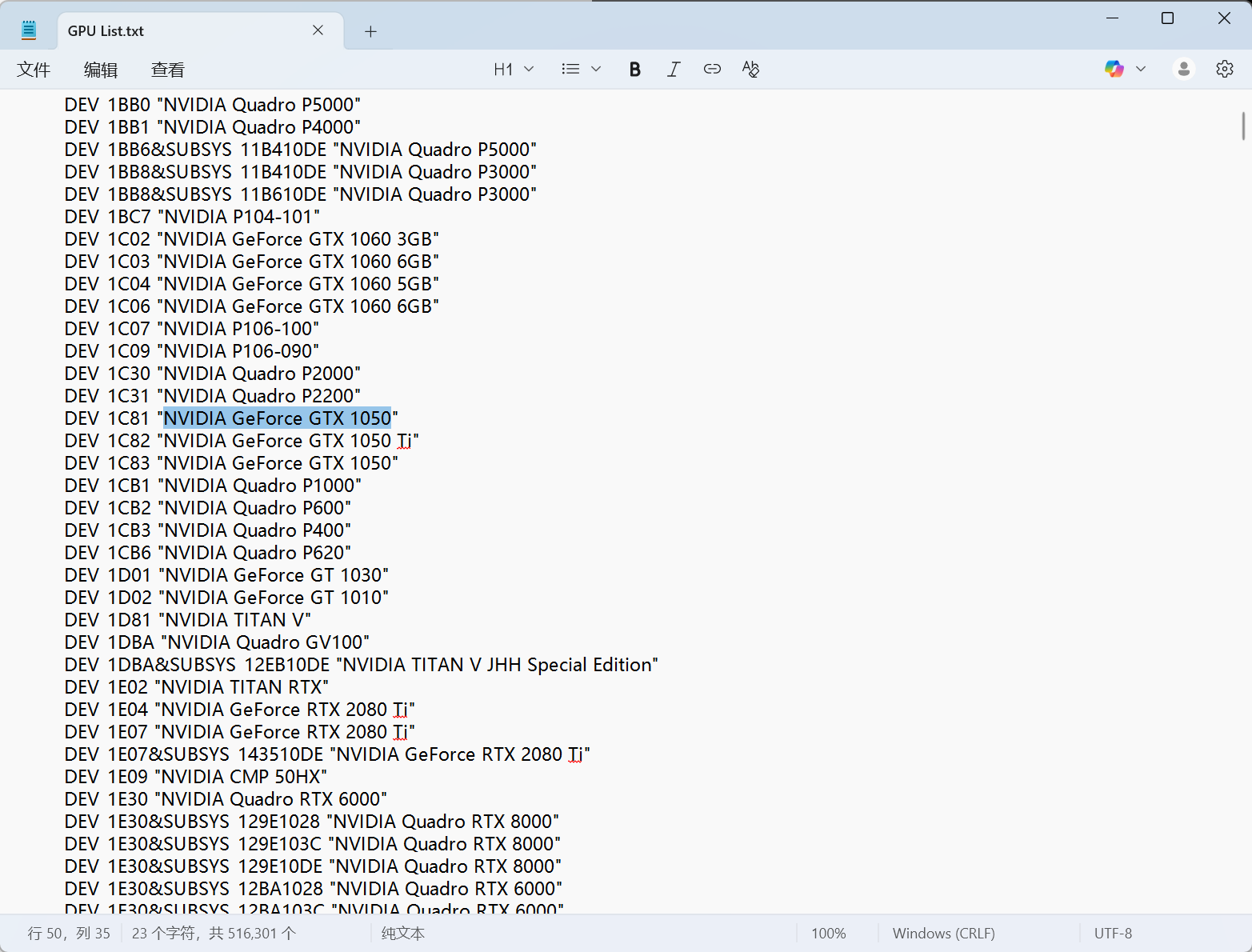The height and width of the screenshot is (952, 1252).
Task: Open Notepad settings gear
Action: [x=1224, y=70]
